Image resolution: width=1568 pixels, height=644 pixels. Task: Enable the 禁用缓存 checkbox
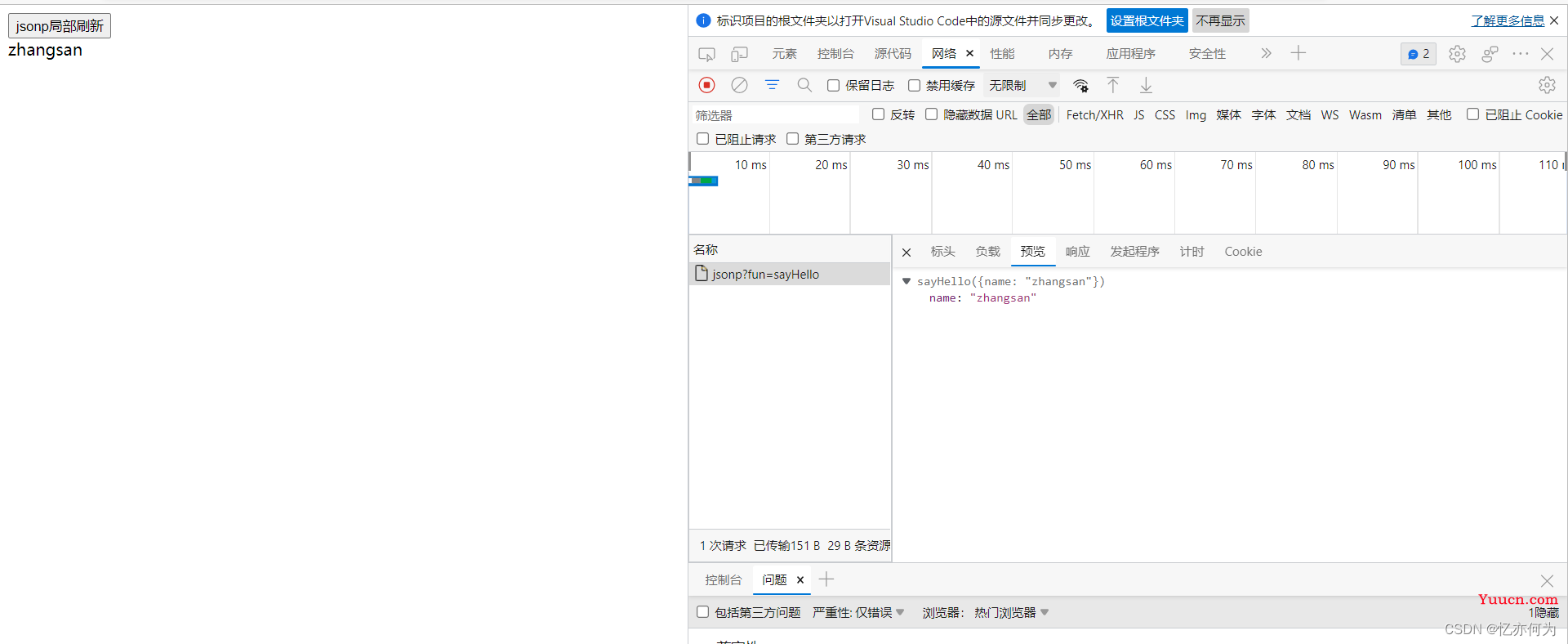(x=915, y=85)
